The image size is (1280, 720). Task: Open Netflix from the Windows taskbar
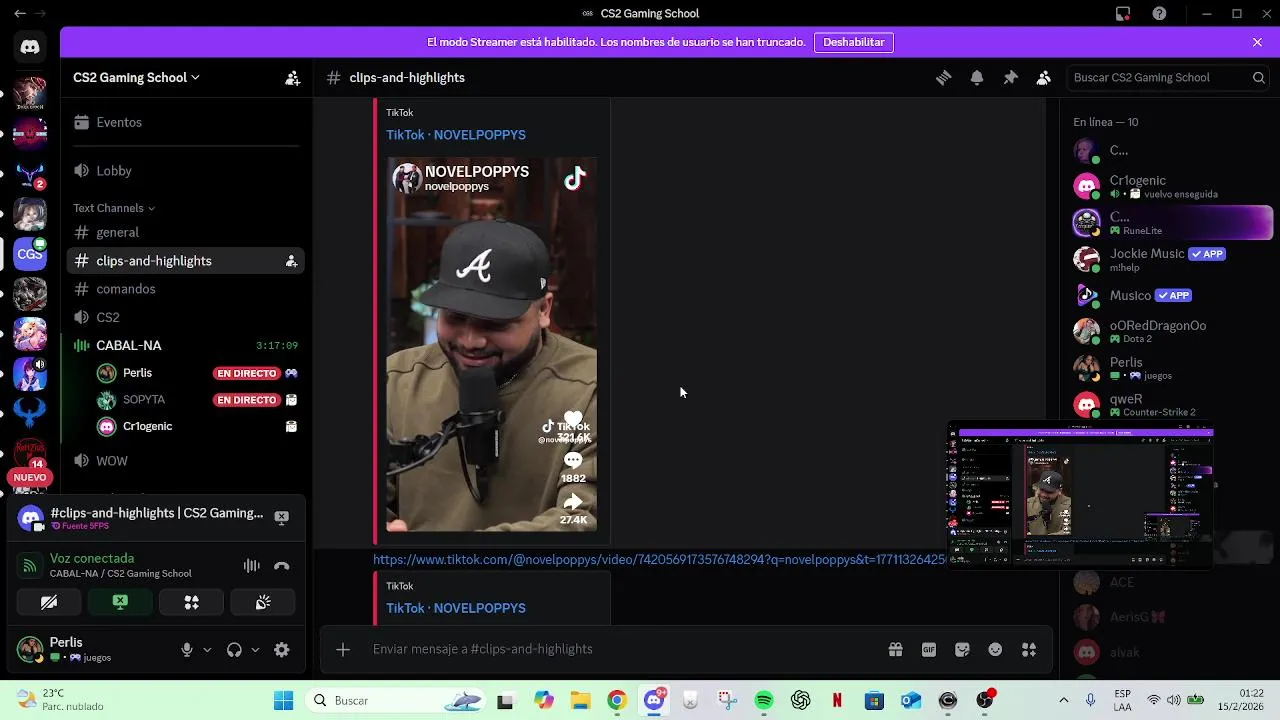pos(837,701)
